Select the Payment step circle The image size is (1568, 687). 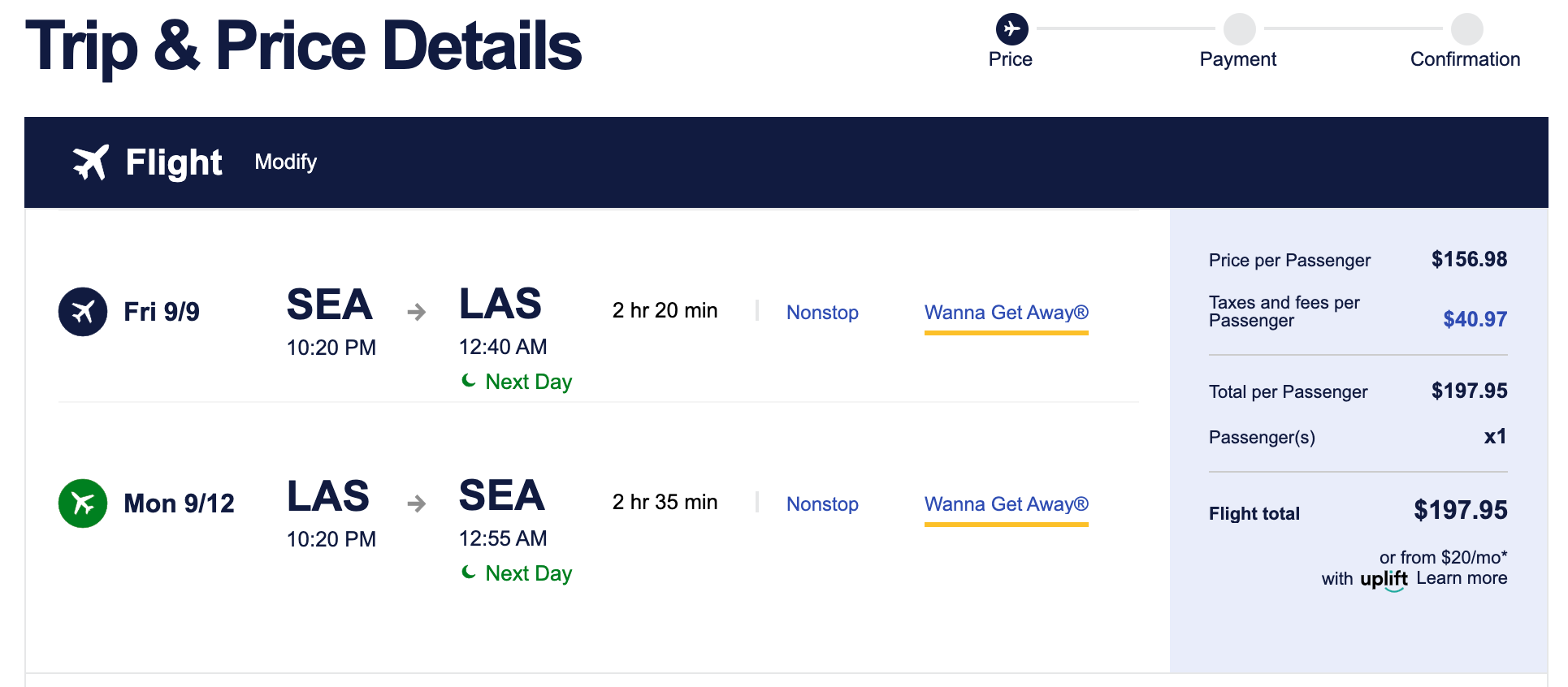1239,29
